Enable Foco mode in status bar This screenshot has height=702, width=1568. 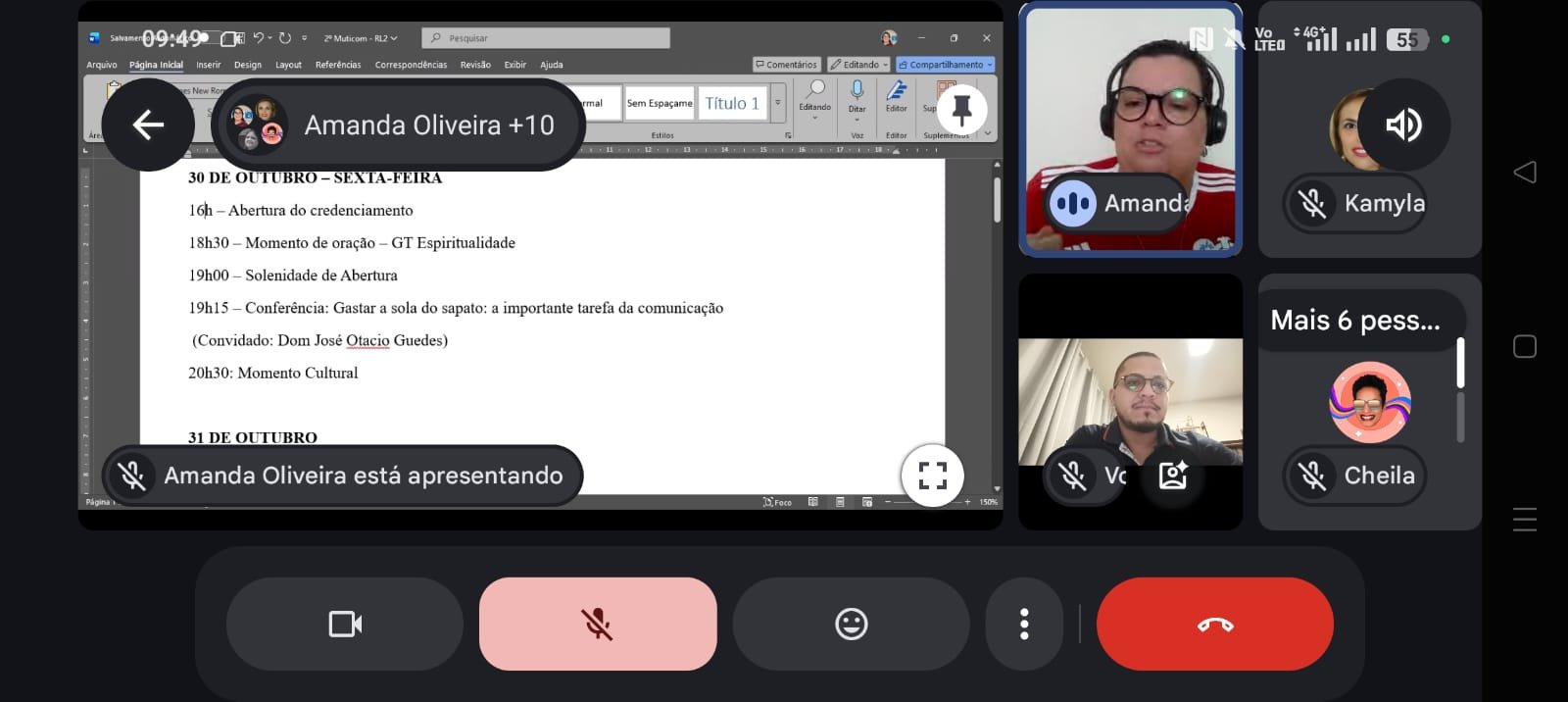(x=777, y=502)
